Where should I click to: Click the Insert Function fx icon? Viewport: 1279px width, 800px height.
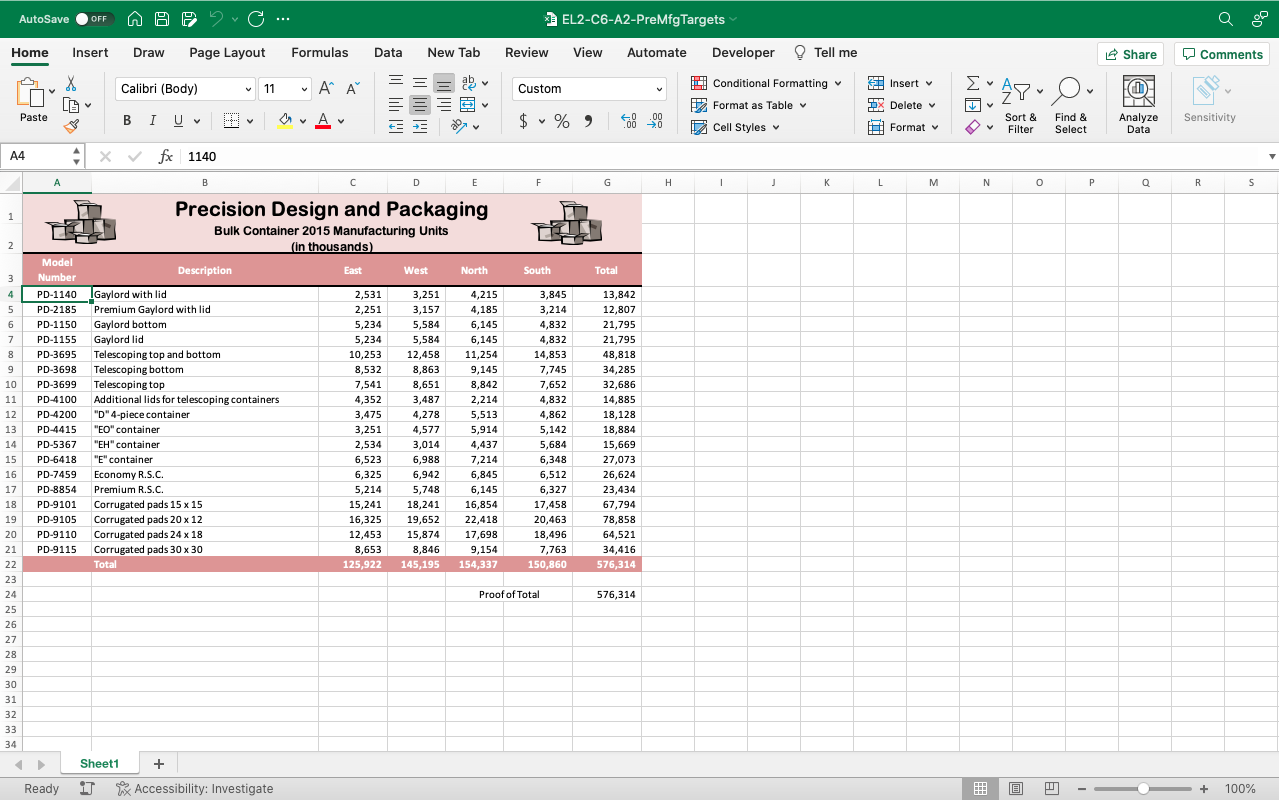(166, 156)
